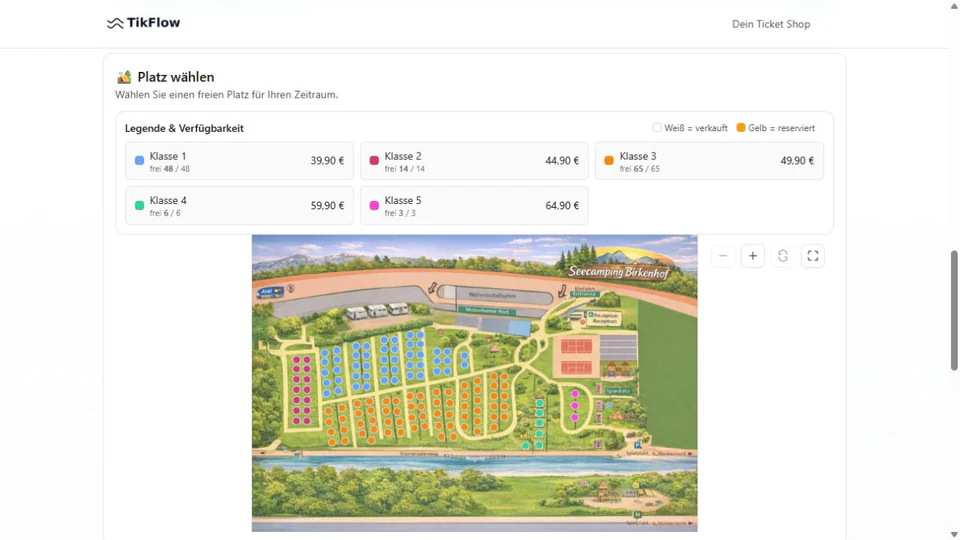Click the 64,90 € price
The image size is (960, 540).
(x=562, y=206)
